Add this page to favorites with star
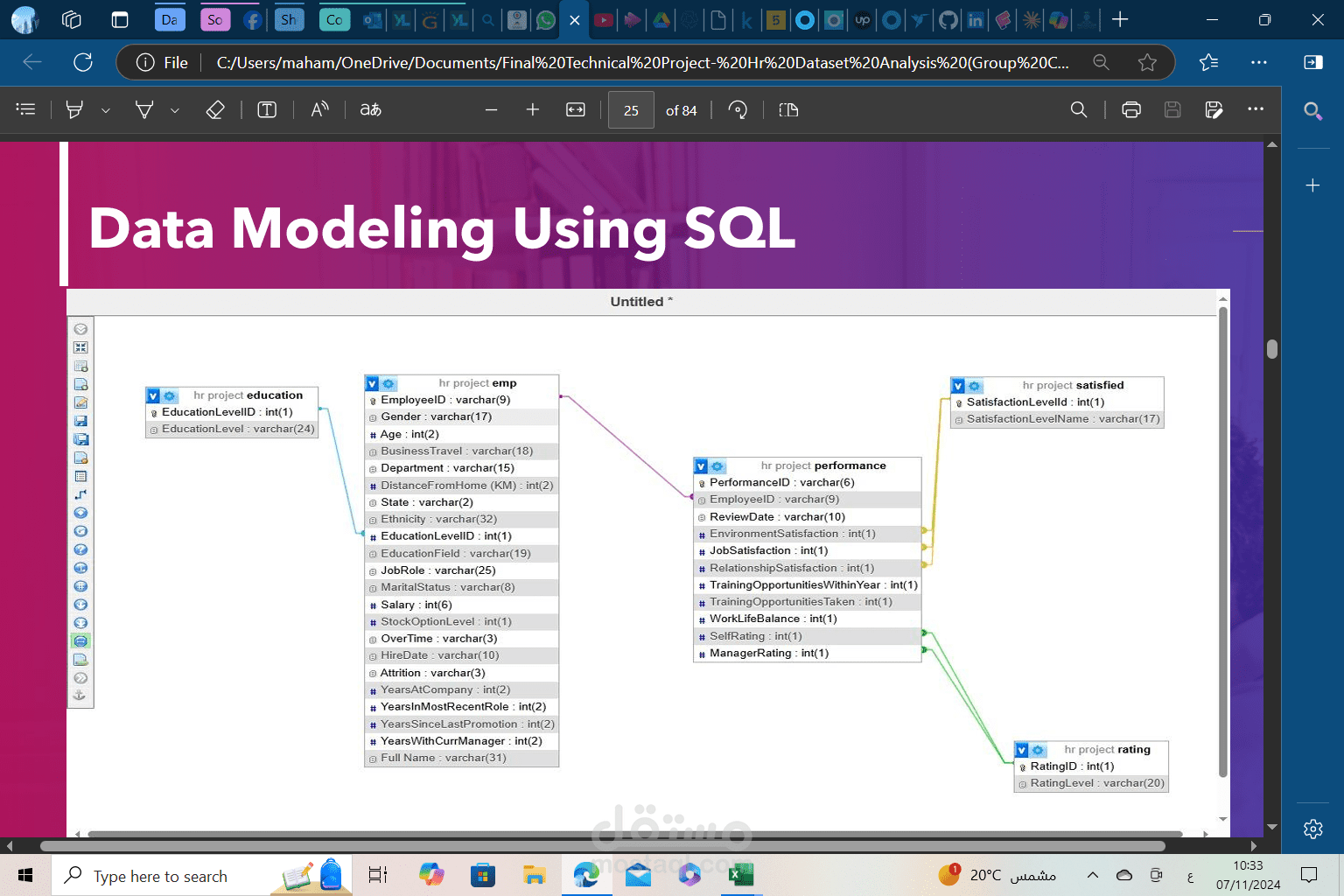 click(1147, 62)
